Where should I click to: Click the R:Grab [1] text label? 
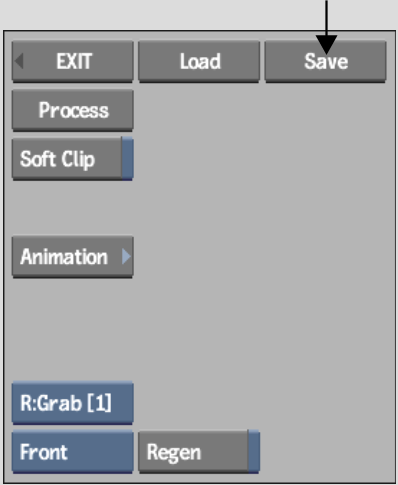66,403
